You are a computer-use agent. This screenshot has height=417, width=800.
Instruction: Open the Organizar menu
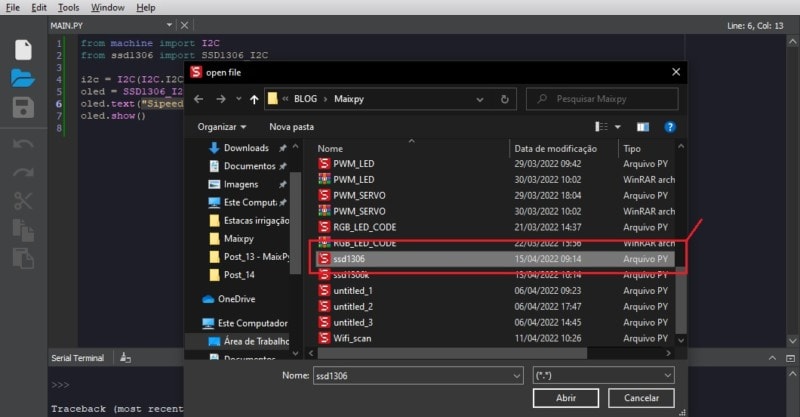222,127
